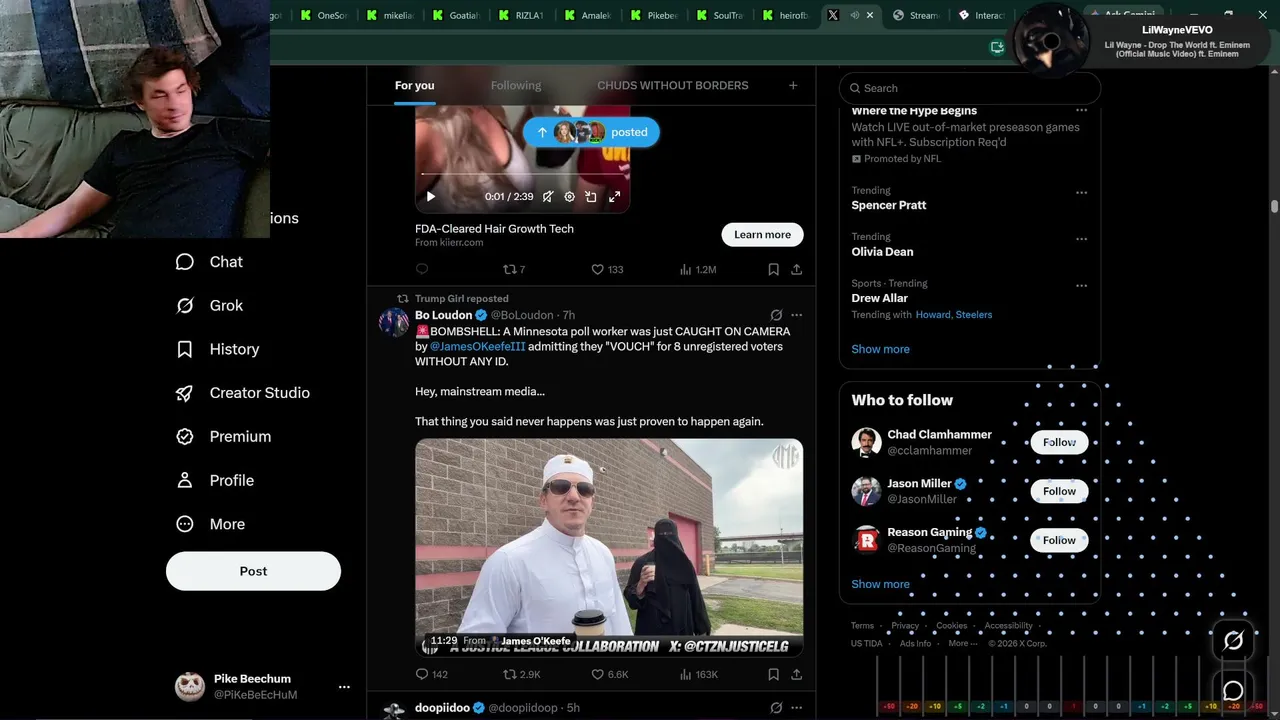1280x720 pixels.
Task: Follow Reason Gaming
Action: pyautogui.click(x=1059, y=540)
